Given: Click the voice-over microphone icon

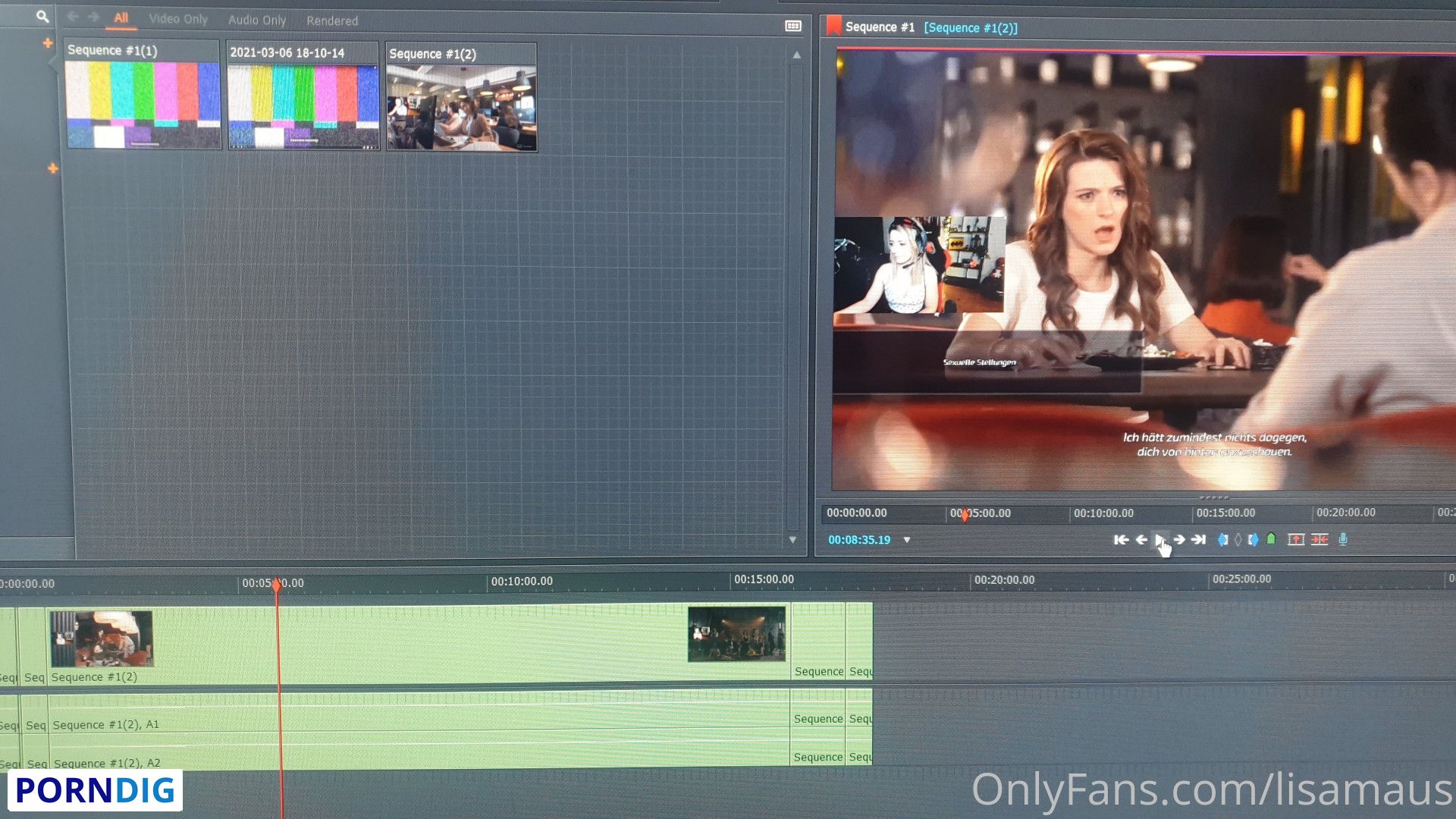Looking at the screenshot, I should [x=1343, y=539].
